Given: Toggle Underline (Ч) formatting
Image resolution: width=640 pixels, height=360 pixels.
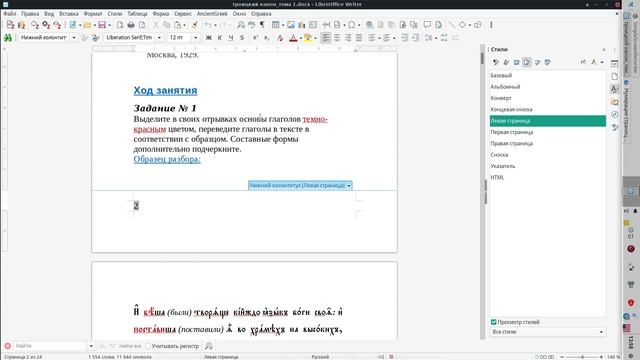Looking at the screenshot, I should pos(231,38).
